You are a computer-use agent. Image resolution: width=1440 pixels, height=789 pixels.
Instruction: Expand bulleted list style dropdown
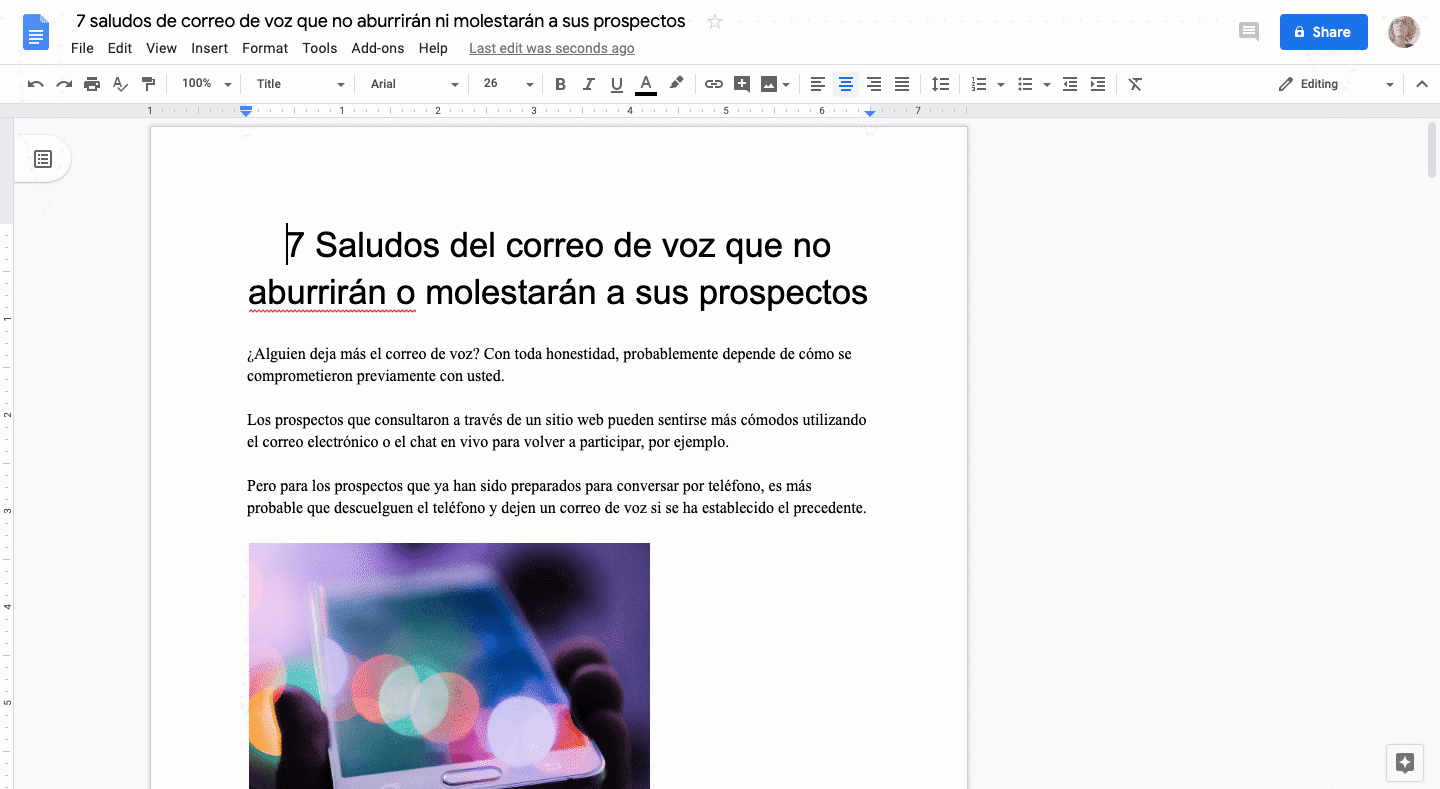(x=1047, y=84)
